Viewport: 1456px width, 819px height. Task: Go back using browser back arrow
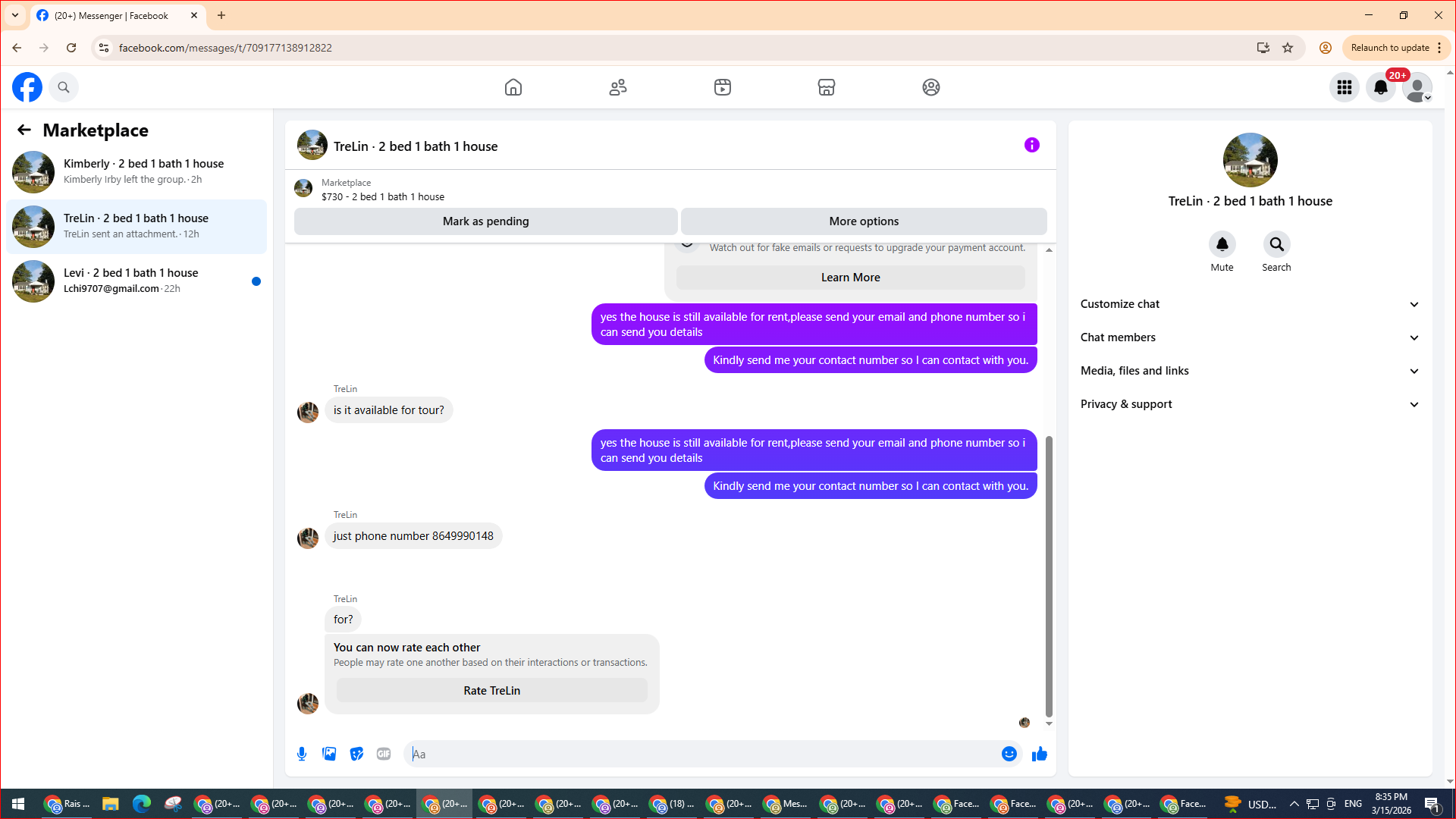[17, 48]
